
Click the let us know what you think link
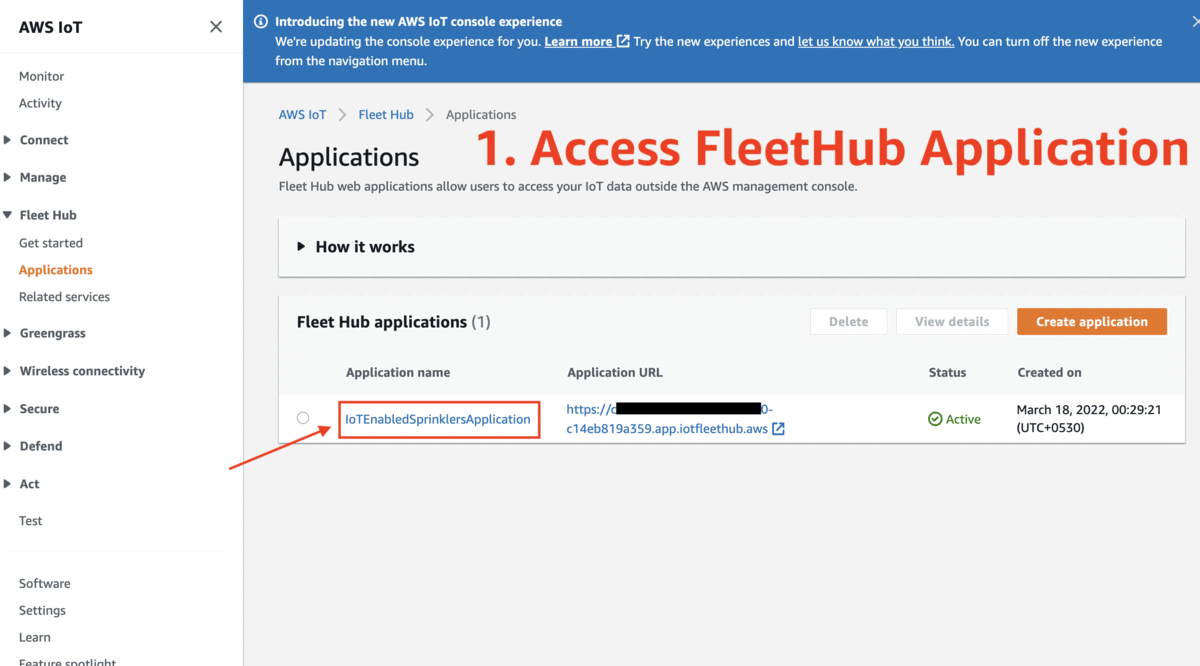(x=876, y=42)
